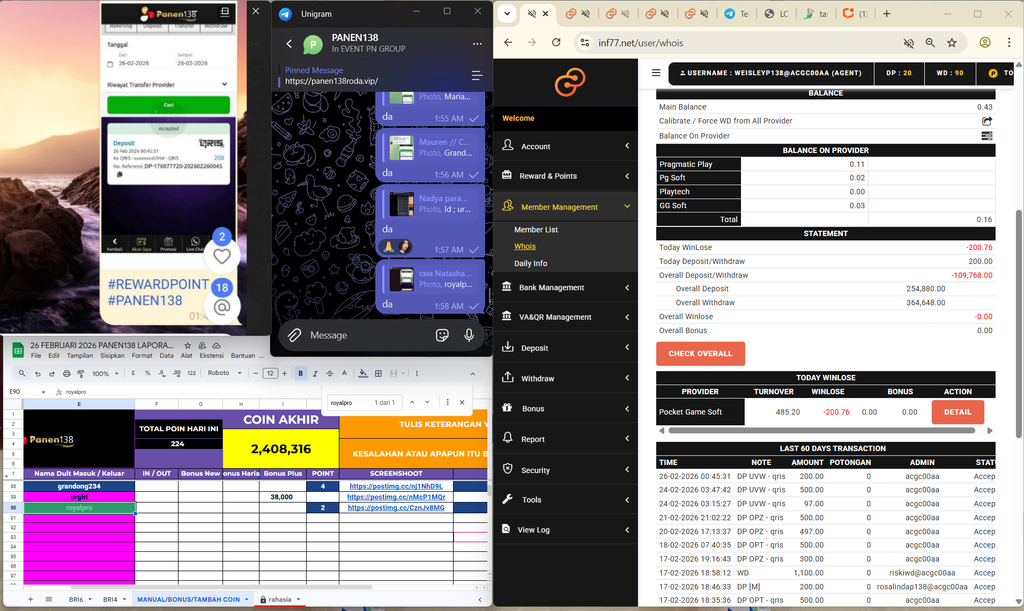Expand Bank Management sidebar section
This screenshot has width=1024, height=611.
[566, 287]
